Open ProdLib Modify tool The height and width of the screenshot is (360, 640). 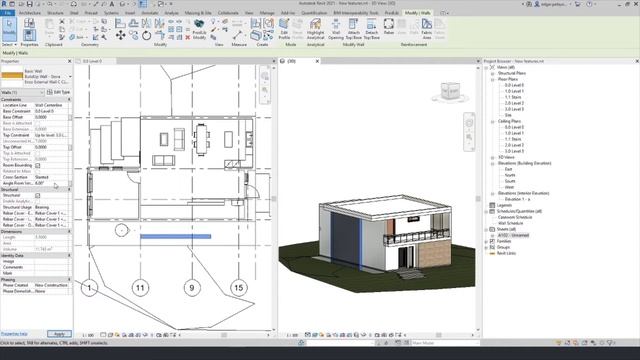click(x=199, y=29)
